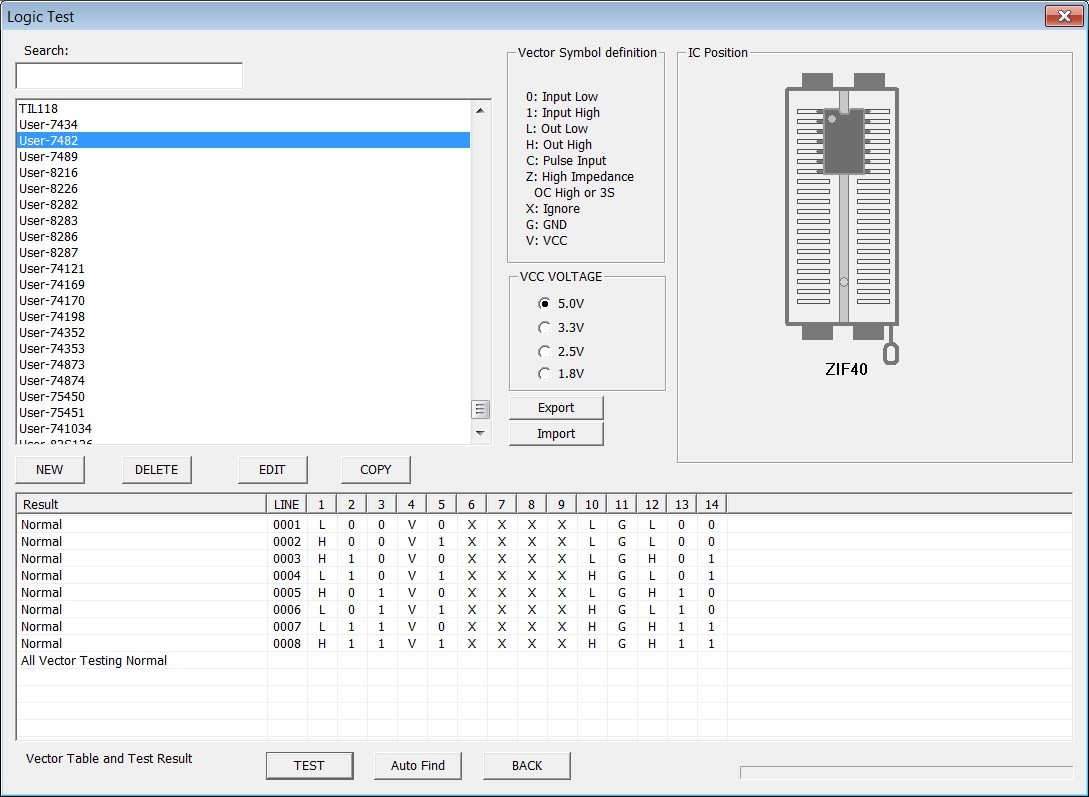This screenshot has width=1089, height=797.
Task: Select the 5.0V VCC voltage option
Action: tap(560, 303)
